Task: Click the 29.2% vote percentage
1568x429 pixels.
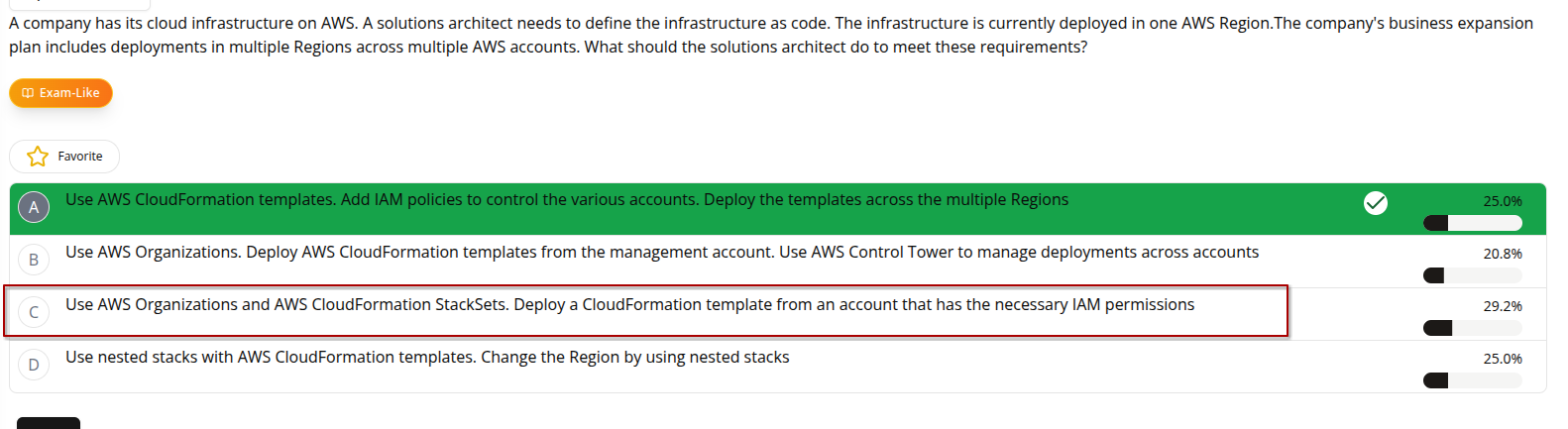Action: [x=1502, y=307]
